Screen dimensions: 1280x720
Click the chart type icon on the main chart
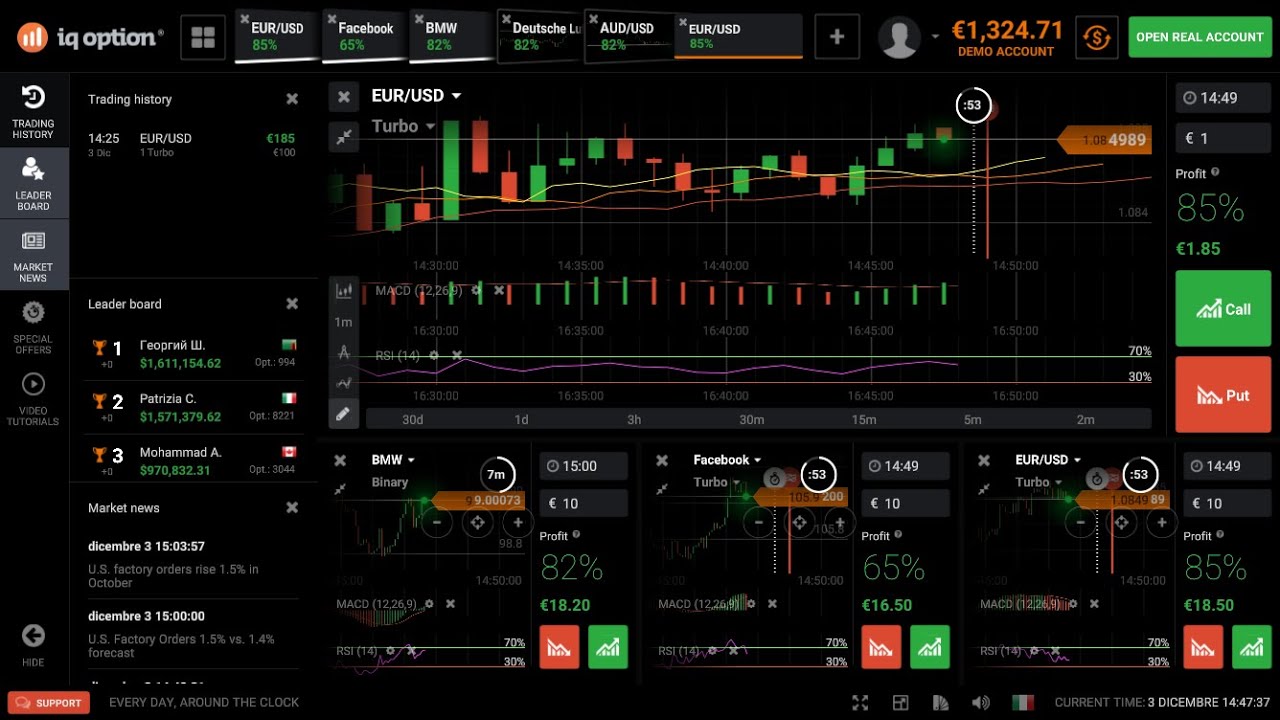coord(344,291)
